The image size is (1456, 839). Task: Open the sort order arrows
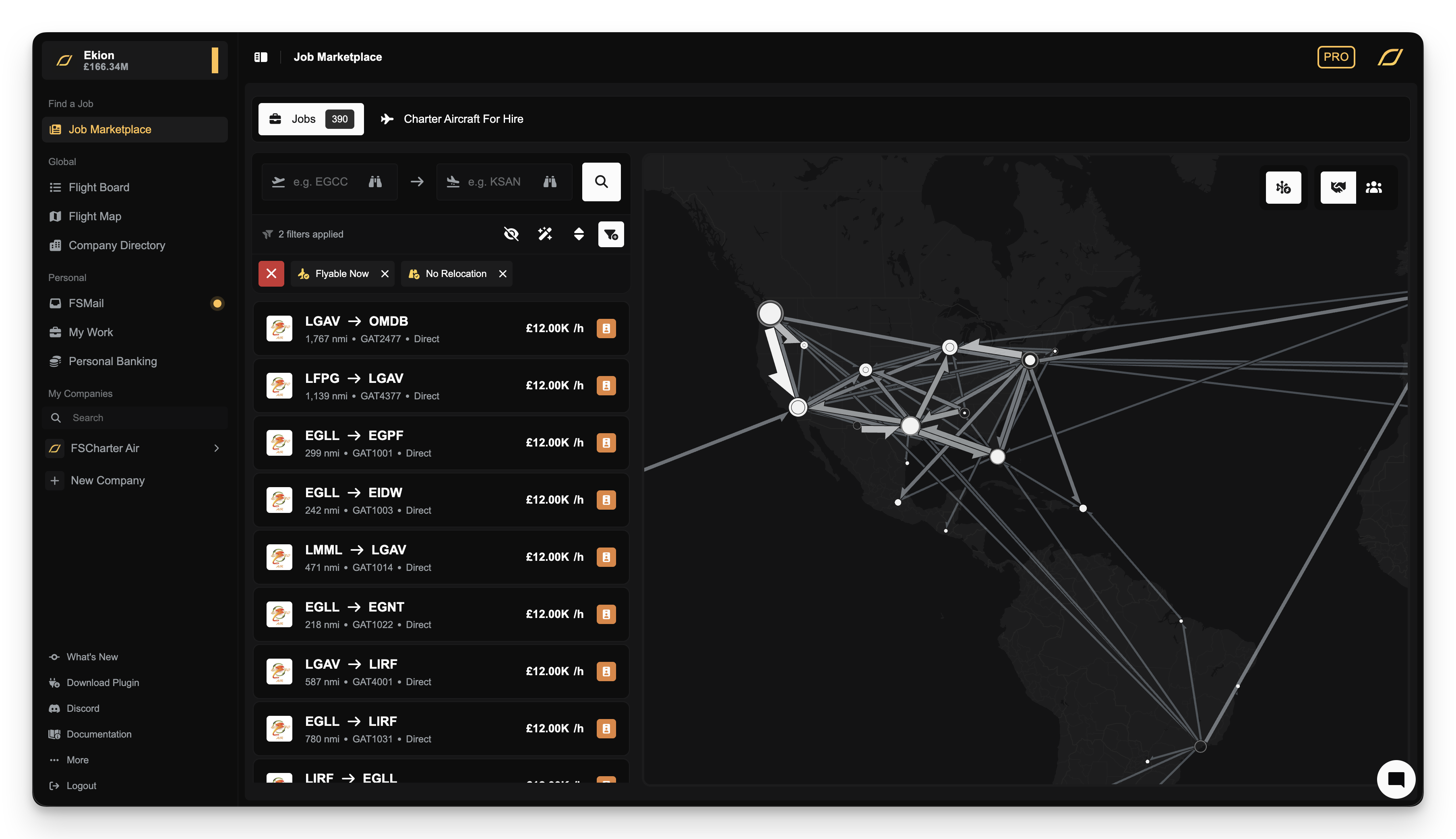point(579,234)
